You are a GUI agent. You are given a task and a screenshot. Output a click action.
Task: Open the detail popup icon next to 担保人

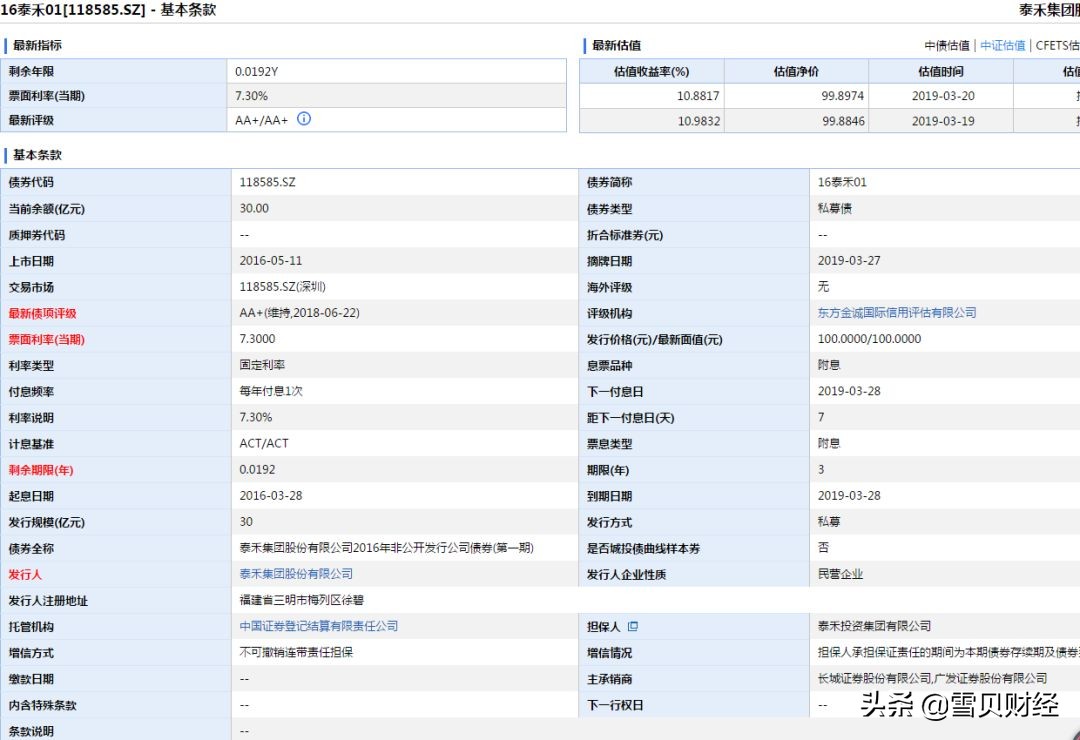tap(635, 626)
